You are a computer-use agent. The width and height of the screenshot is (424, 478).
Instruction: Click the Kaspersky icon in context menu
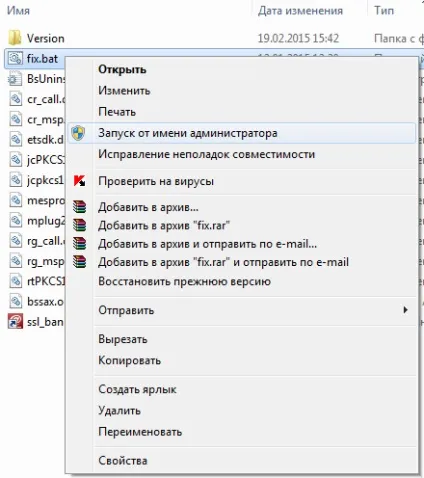79,181
